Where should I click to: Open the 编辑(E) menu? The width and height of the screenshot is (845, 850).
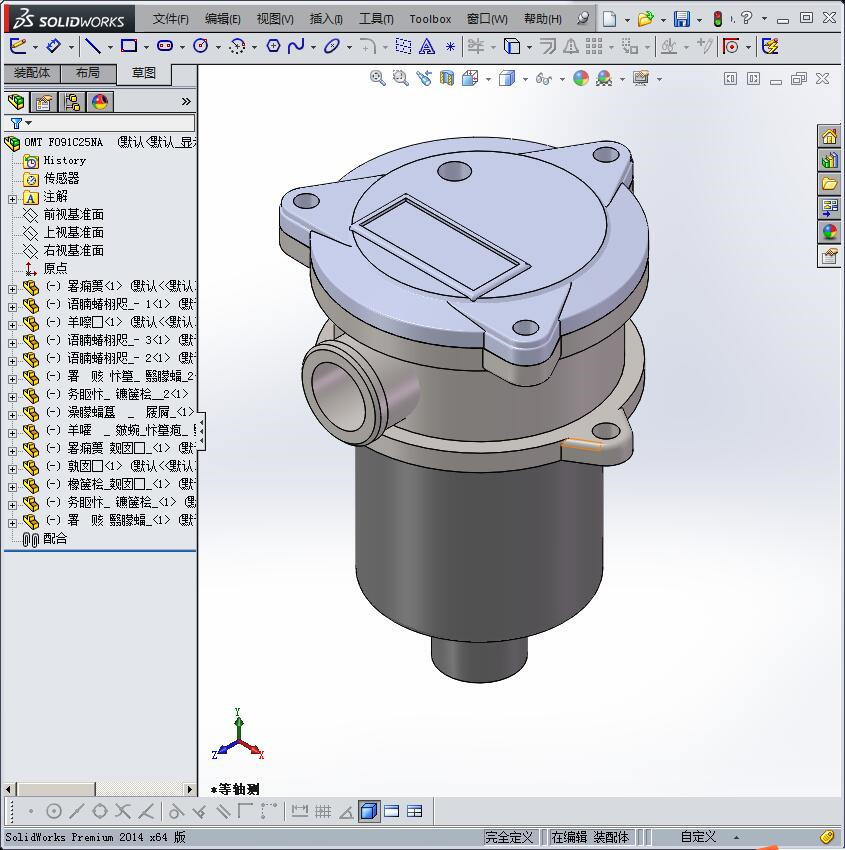tap(222, 19)
